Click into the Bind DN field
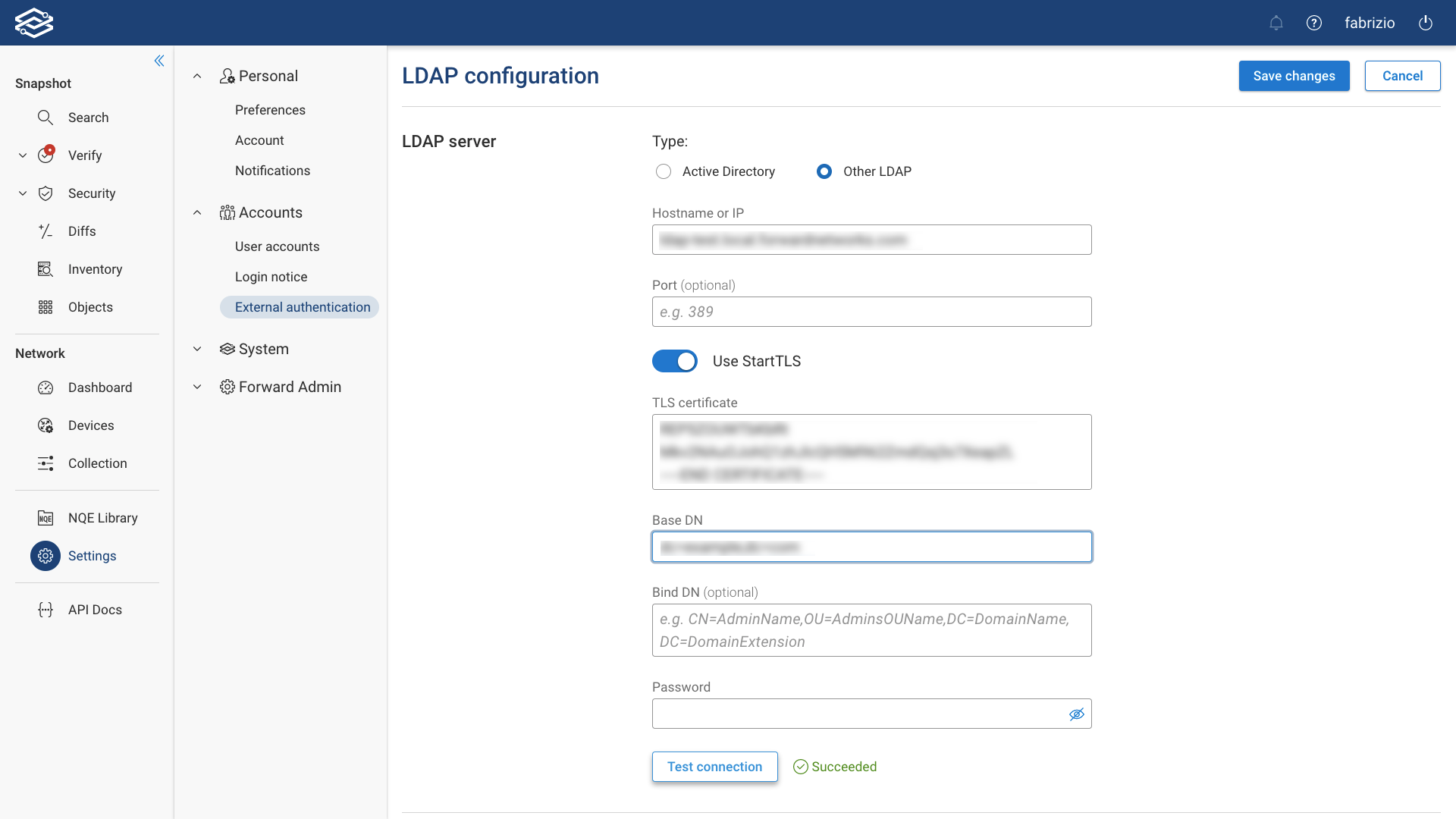Screen dimensions: 1456x819 coord(871,629)
